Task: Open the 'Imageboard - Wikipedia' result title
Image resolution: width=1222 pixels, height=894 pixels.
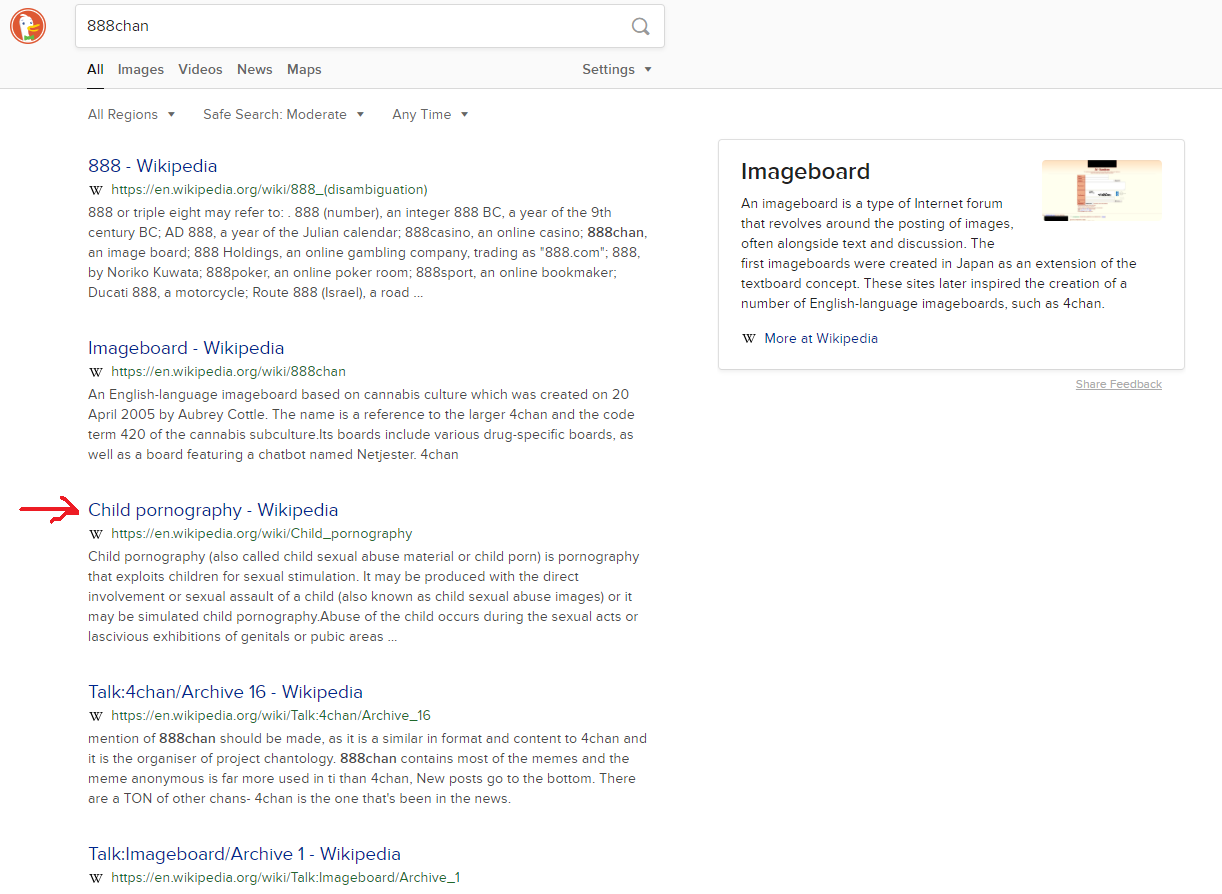Action: 186,348
